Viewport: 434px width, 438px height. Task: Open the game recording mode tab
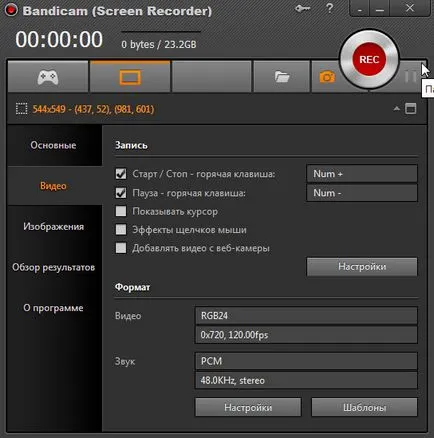(48, 77)
